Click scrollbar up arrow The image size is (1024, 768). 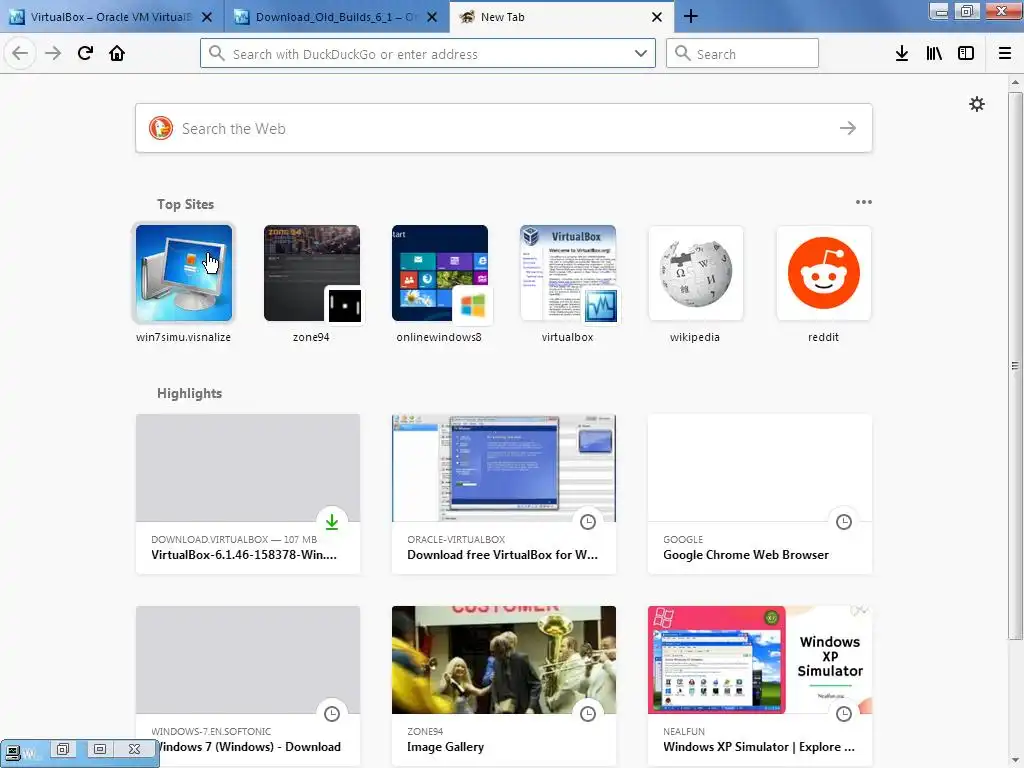(1015, 82)
